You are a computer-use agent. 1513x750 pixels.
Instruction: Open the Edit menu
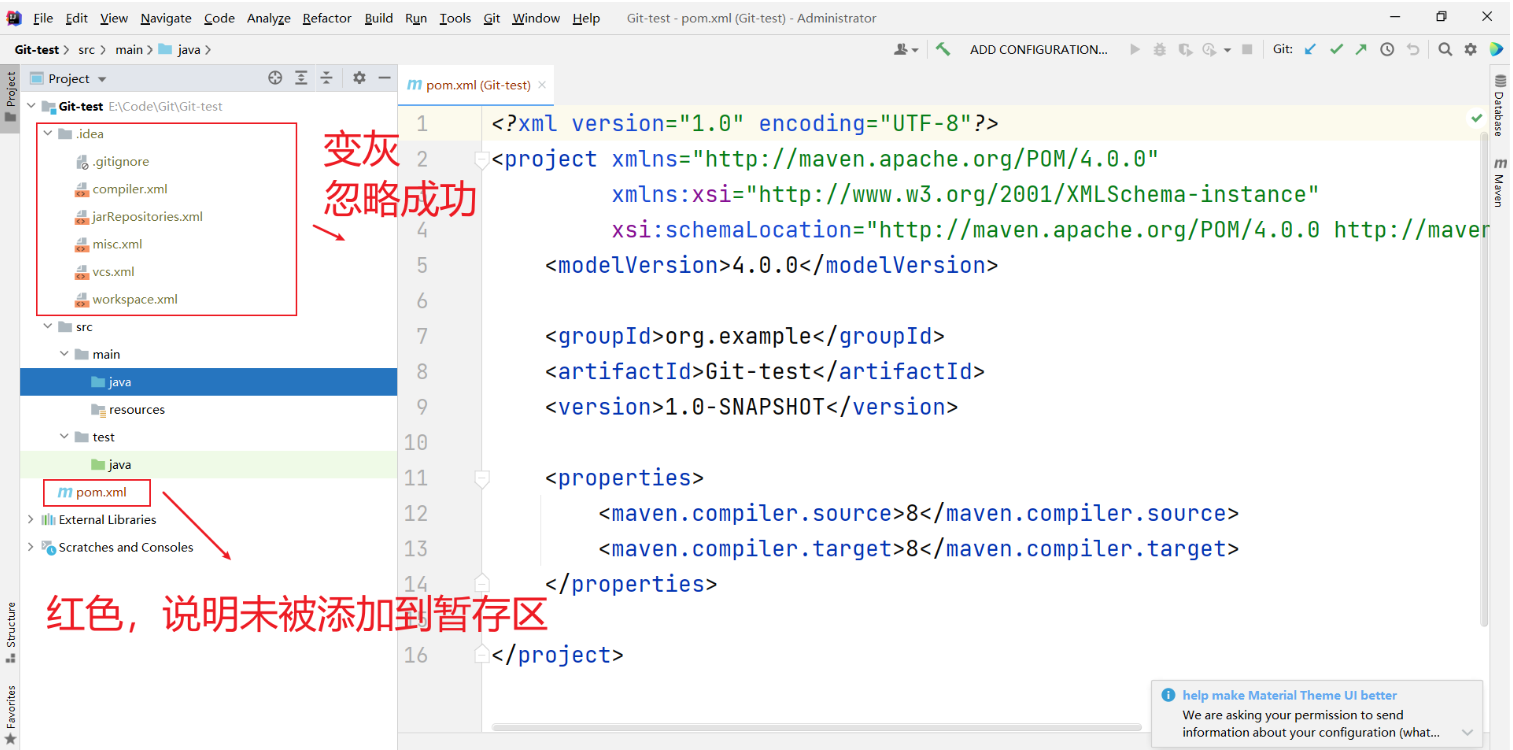[77, 18]
